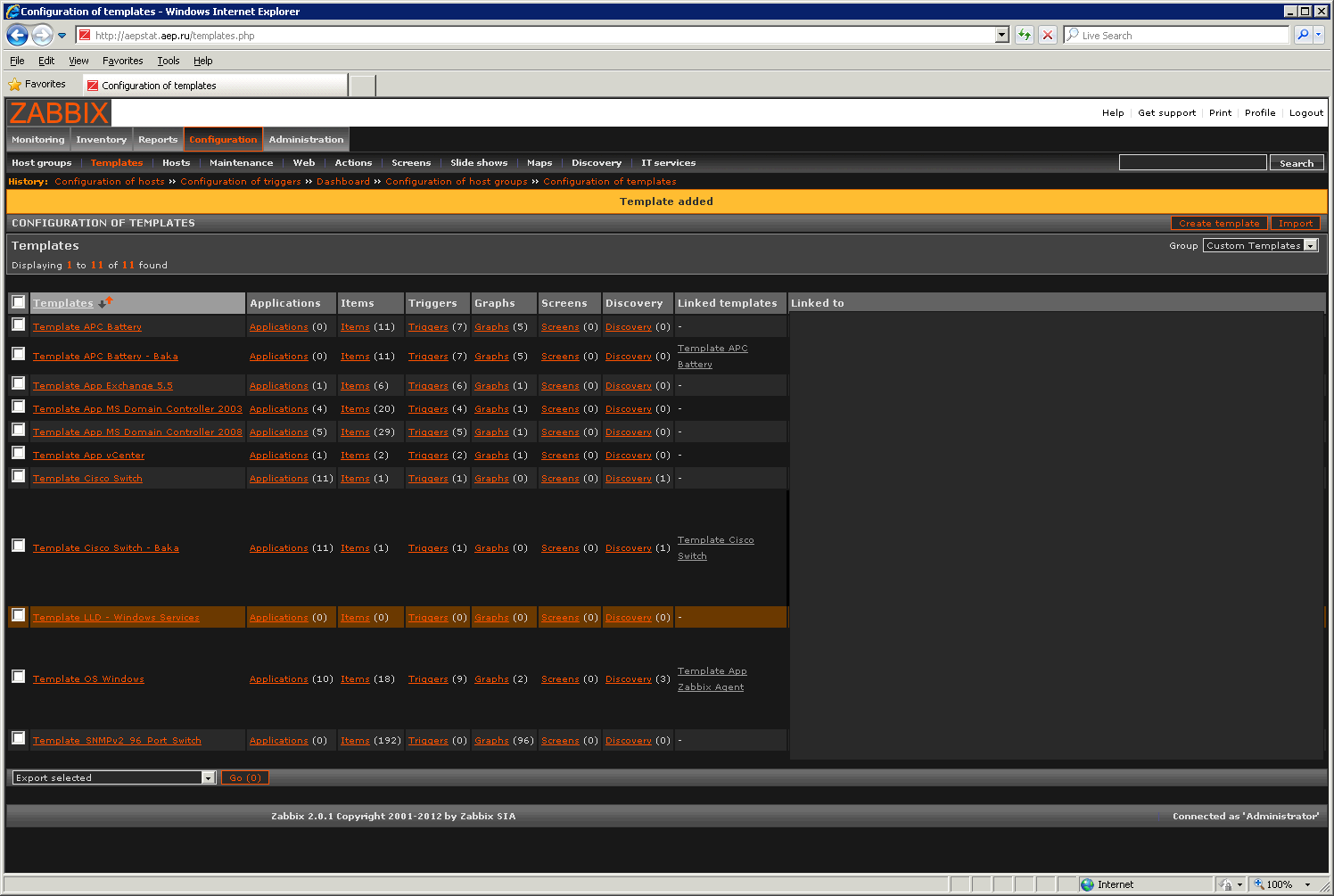Click the Create template button

pyautogui.click(x=1219, y=223)
